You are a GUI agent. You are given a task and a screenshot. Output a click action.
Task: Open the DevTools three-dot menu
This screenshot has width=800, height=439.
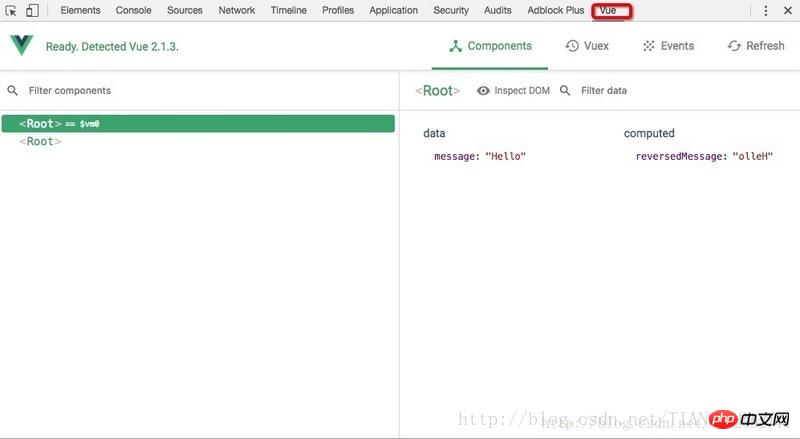coord(765,10)
